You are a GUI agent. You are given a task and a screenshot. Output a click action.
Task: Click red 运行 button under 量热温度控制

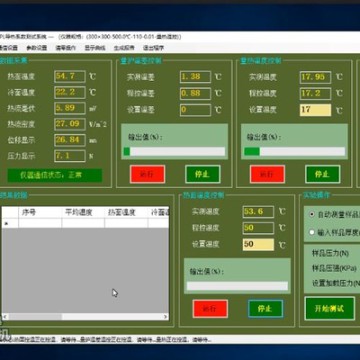click(x=267, y=174)
